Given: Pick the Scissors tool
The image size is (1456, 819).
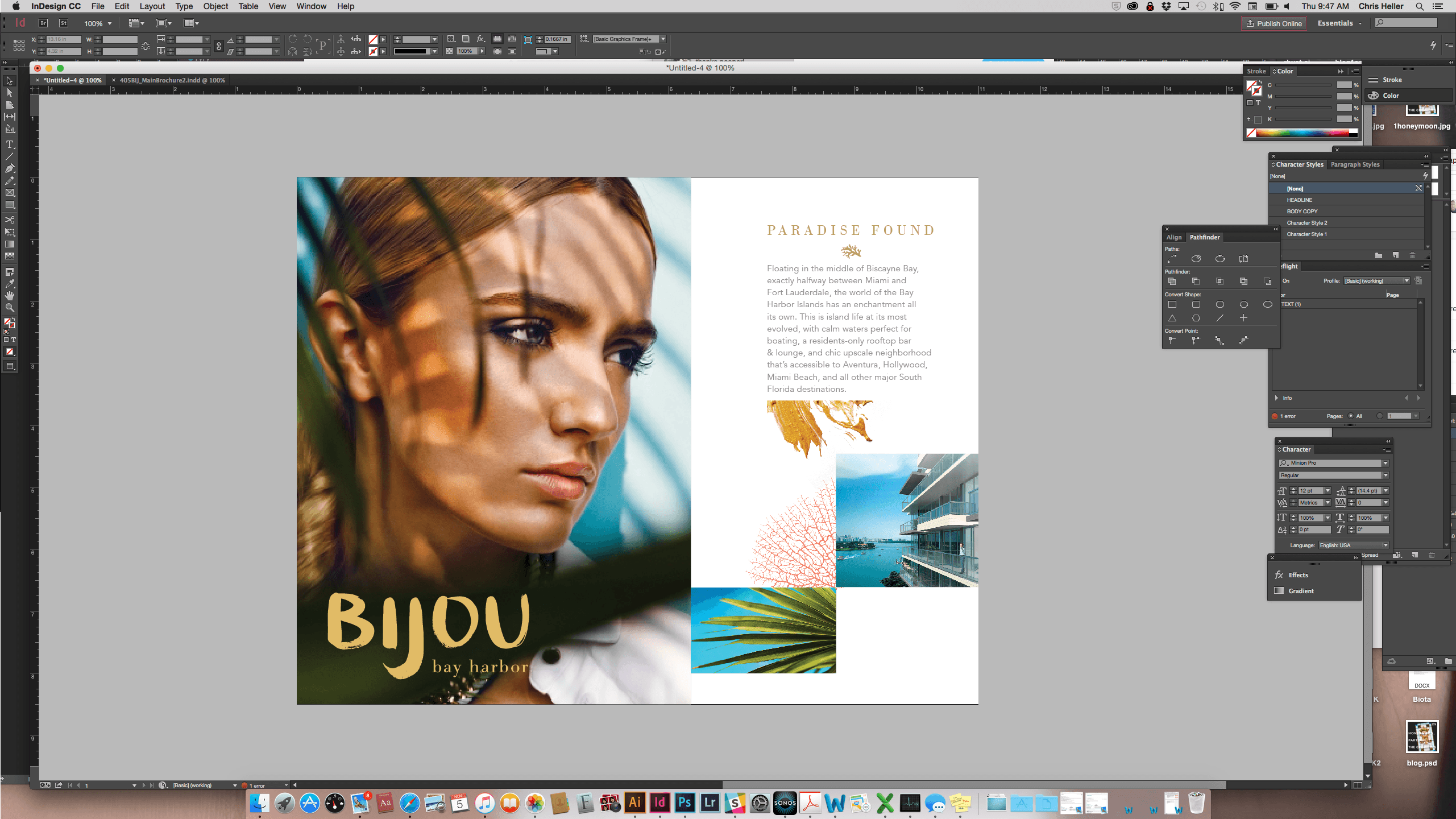Looking at the screenshot, I should [x=10, y=220].
